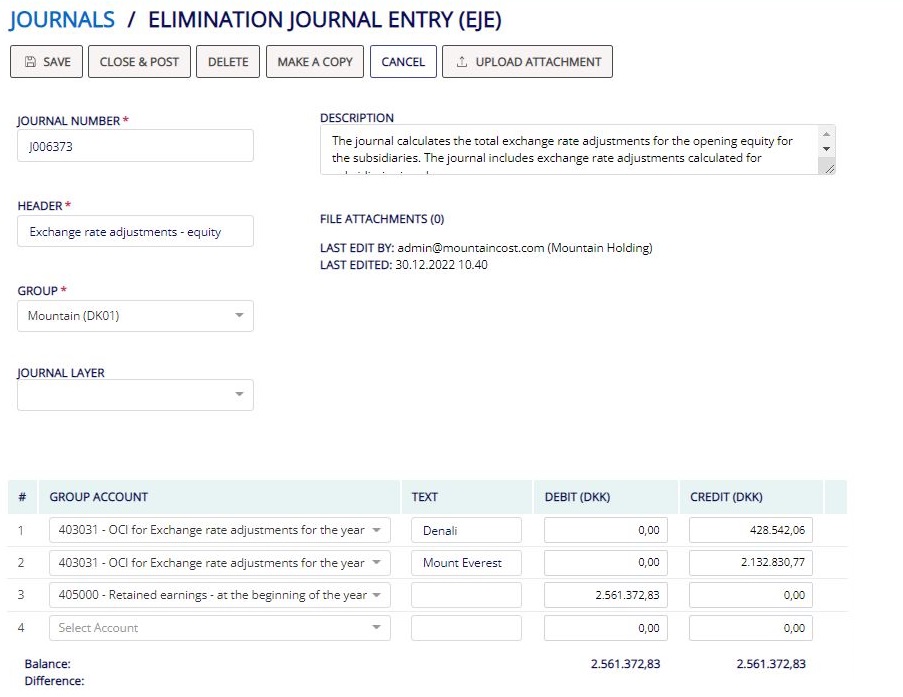Open the Select Account dropdown in row 4
The image size is (903, 697).
220,628
